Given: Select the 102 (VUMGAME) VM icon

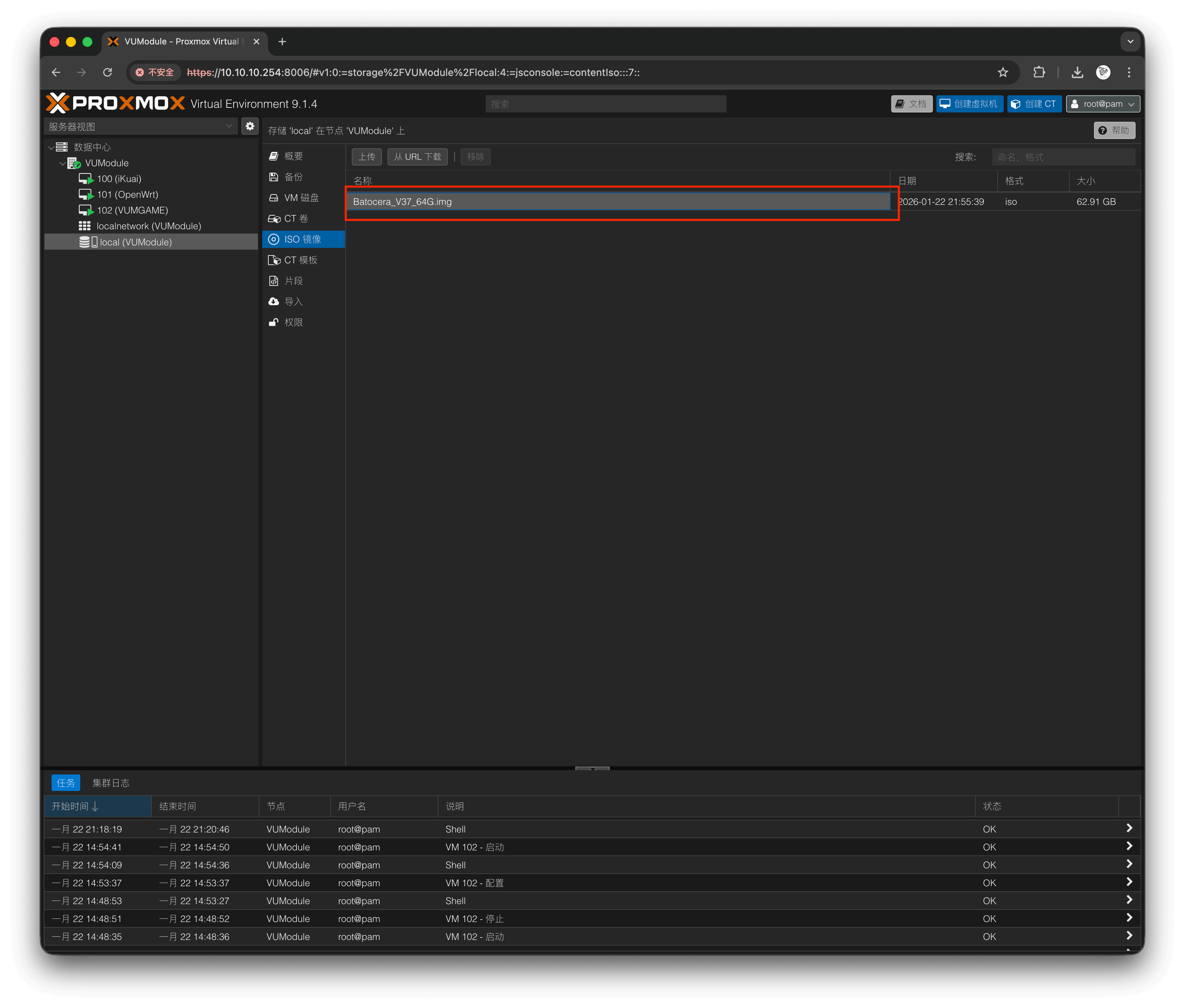Looking at the screenshot, I should tap(86, 210).
